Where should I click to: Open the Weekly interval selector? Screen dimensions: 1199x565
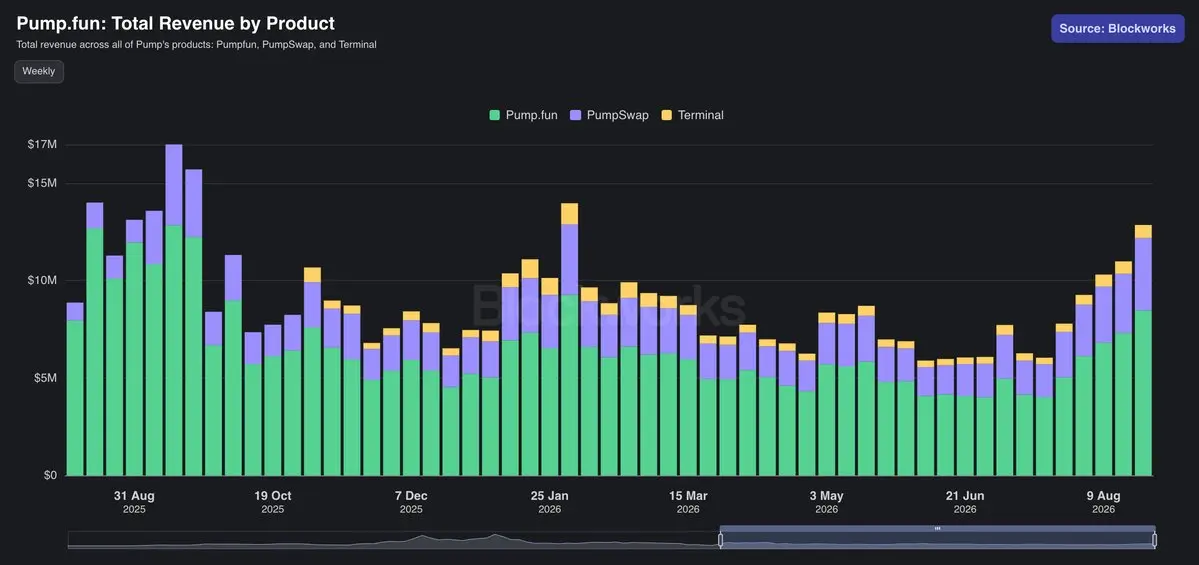(38, 71)
